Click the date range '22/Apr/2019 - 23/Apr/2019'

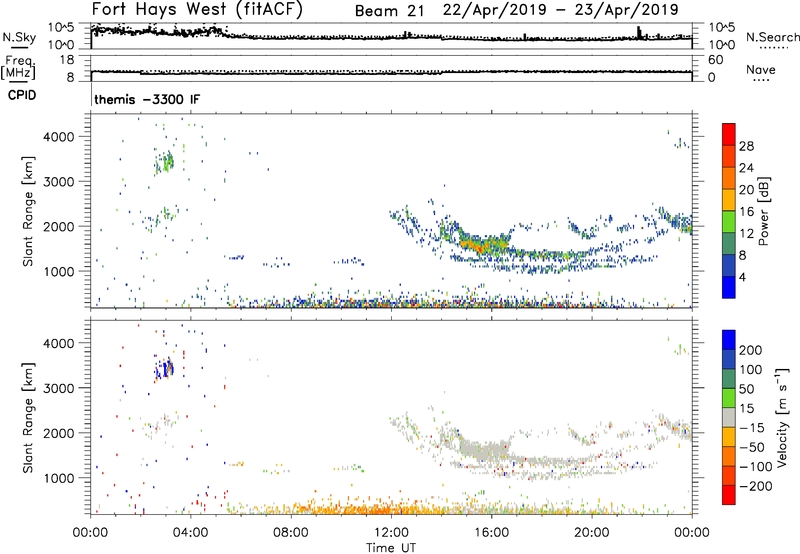[561, 10]
